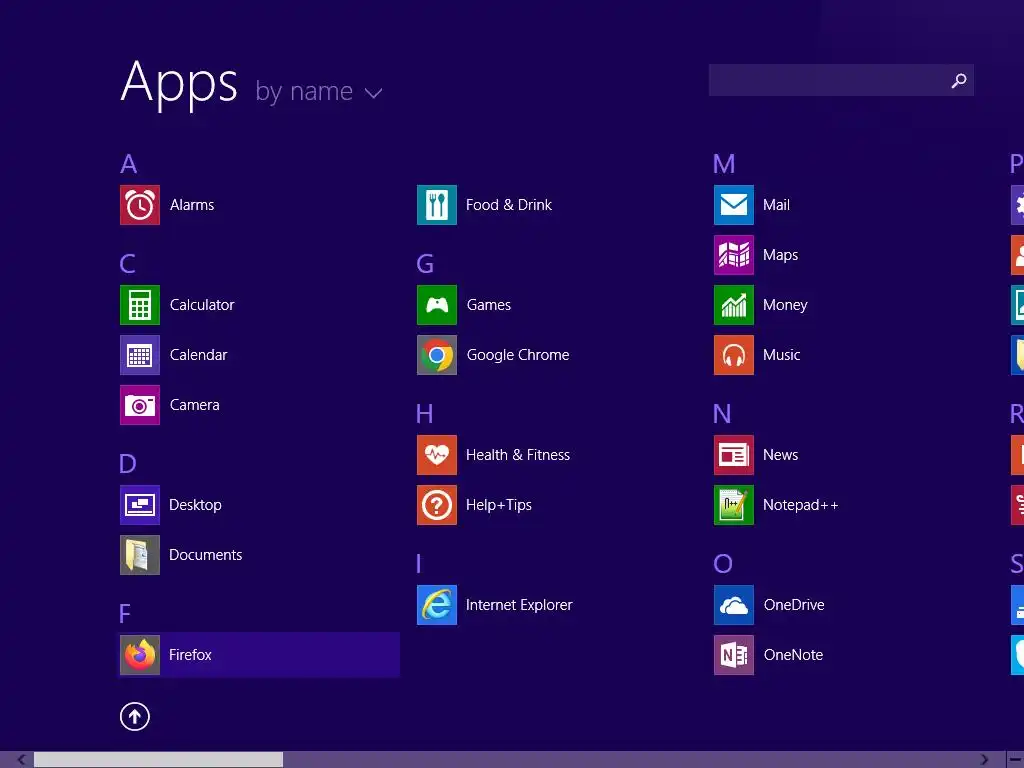Click the 'N' group letter header

722,414
